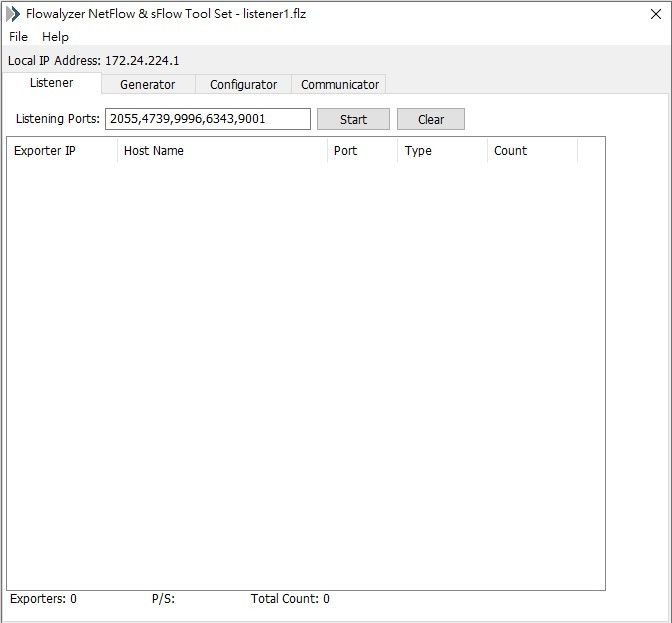
Task: Sort by the Count column header
Action: (533, 151)
